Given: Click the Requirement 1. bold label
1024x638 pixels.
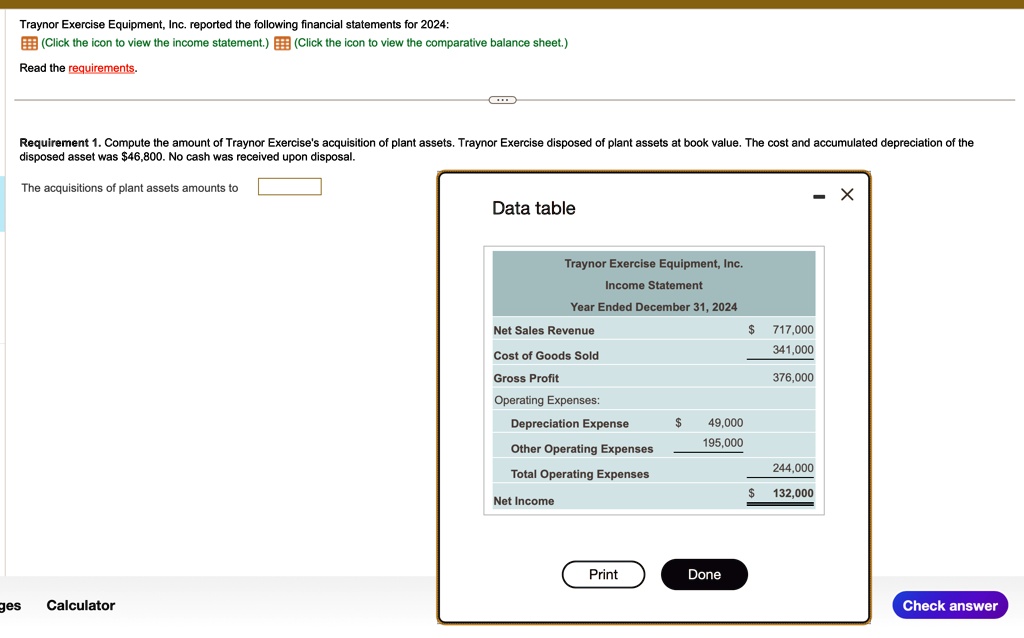Looking at the screenshot, I should [x=60, y=142].
